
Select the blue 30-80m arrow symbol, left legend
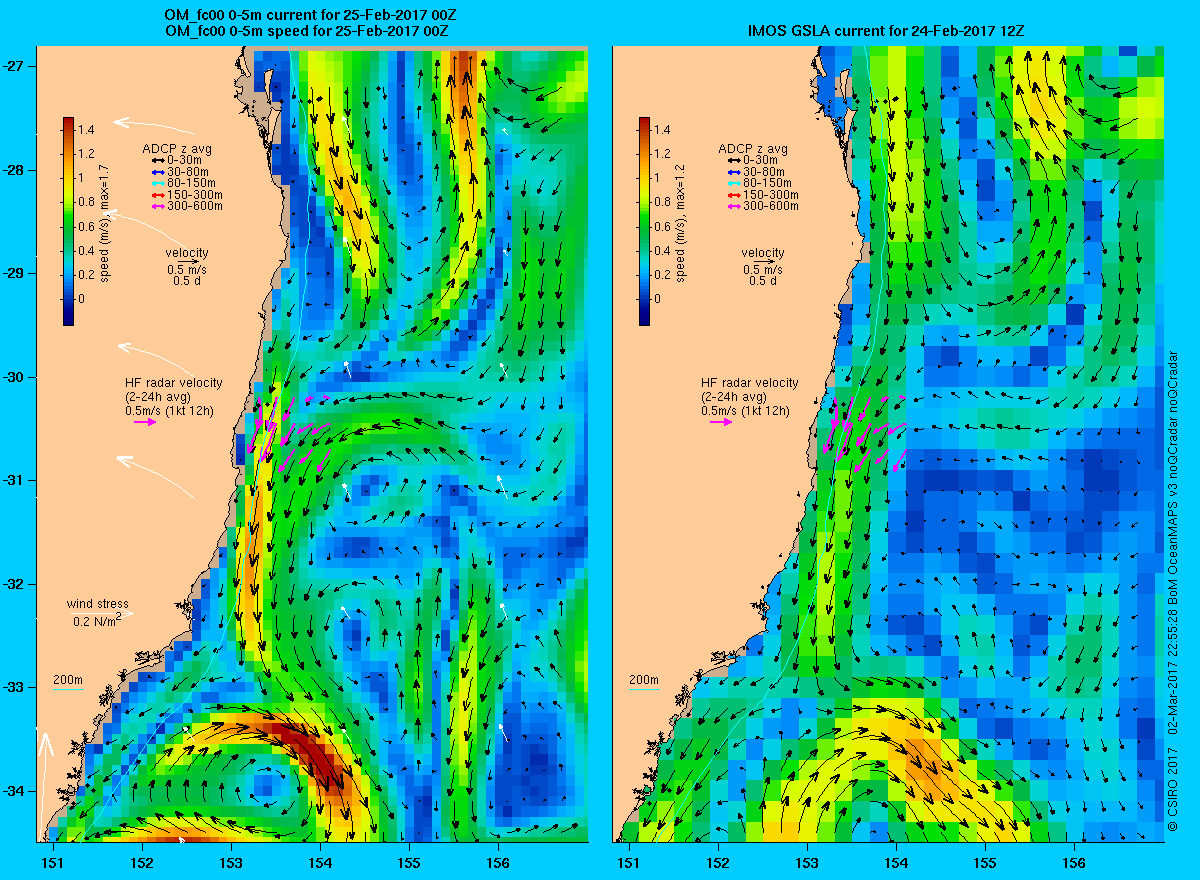[156, 171]
